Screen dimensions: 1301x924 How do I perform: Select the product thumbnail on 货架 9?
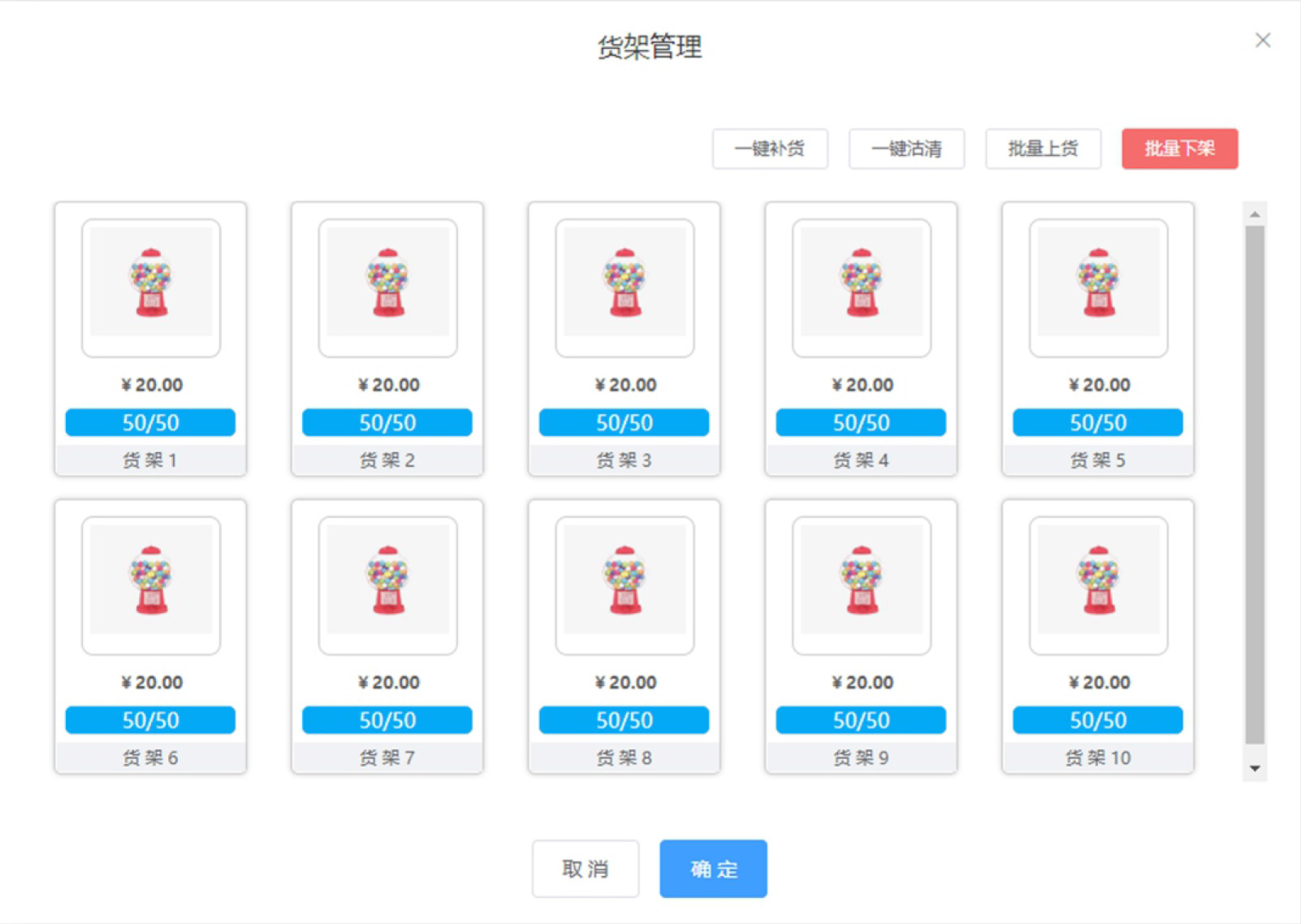coord(861,581)
